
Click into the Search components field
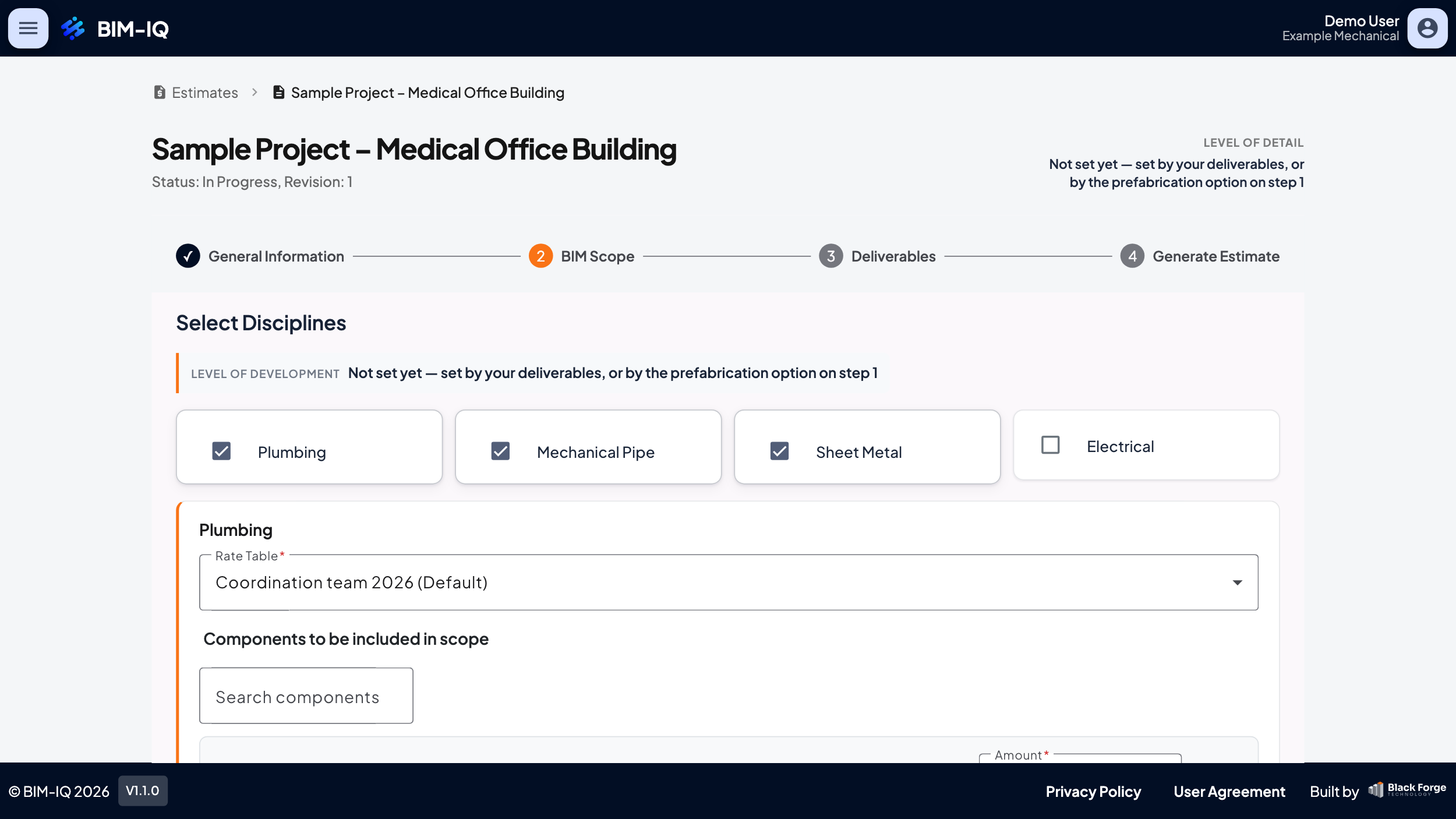[x=306, y=696]
